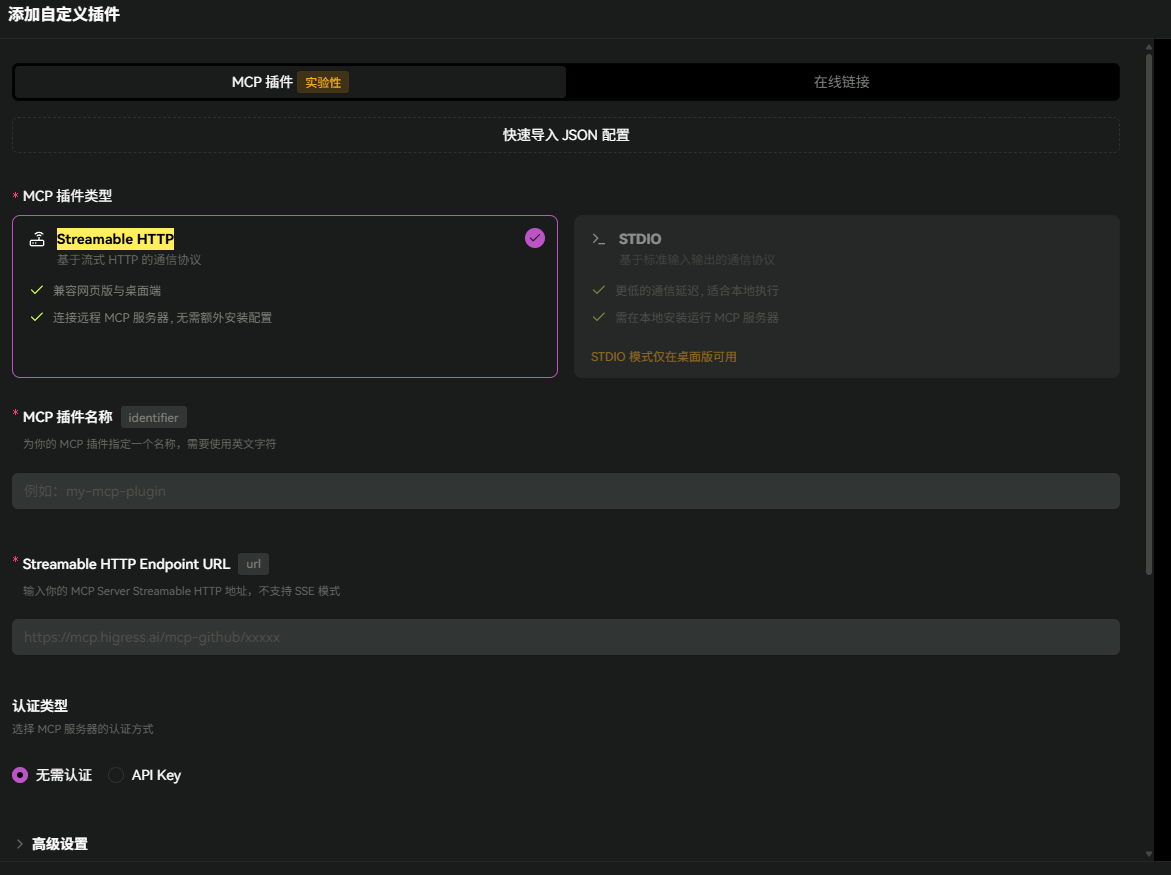Choose the Streamable HTTP plugin type card
This screenshot has height=875, width=1171.
tap(284, 296)
